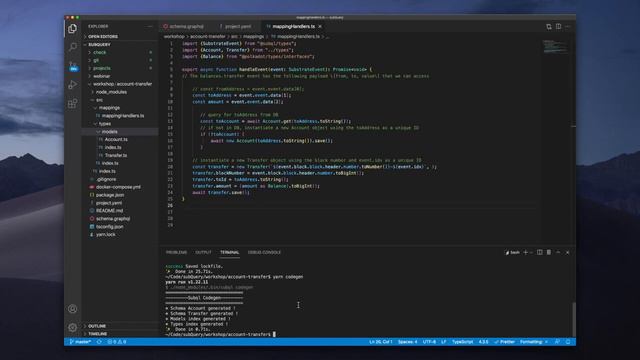Image resolution: width=640 pixels, height=360 pixels.
Task: Click the Synchronize Changes icon in status bar
Action: point(99,342)
